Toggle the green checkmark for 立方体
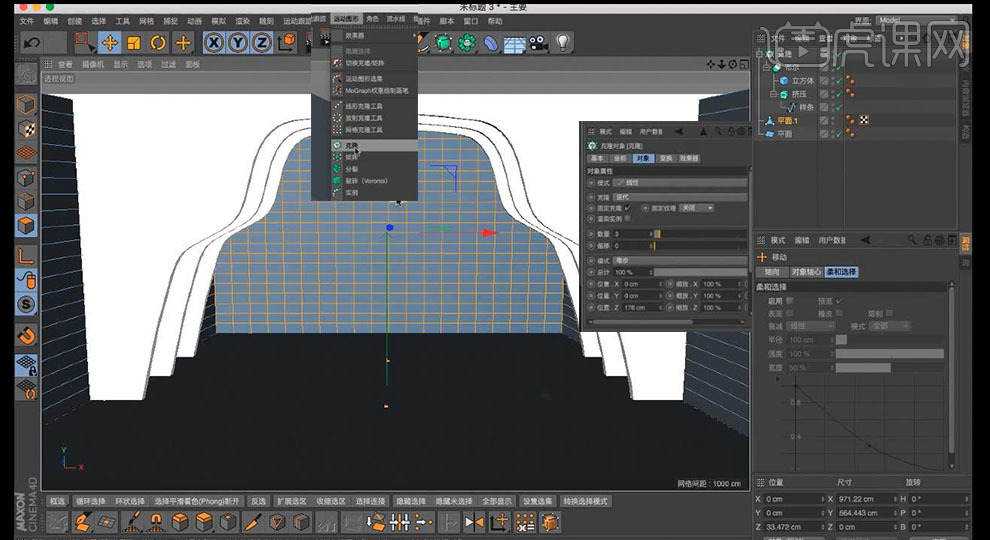This screenshot has height=540, width=990. pyautogui.click(x=838, y=81)
